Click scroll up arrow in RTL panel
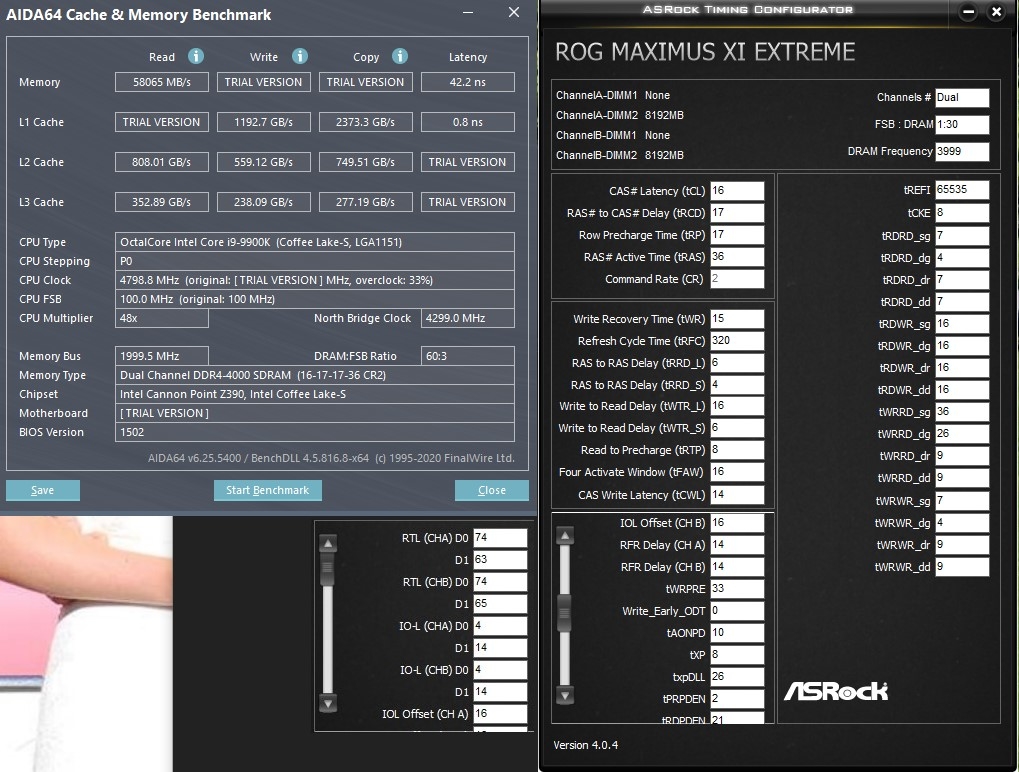 pyautogui.click(x=328, y=543)
